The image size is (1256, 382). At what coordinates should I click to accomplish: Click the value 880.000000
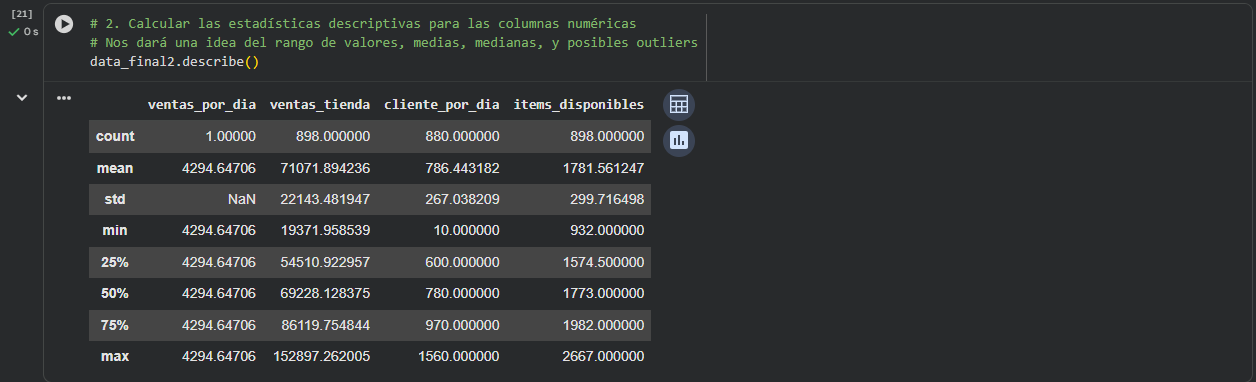(461, 136)
